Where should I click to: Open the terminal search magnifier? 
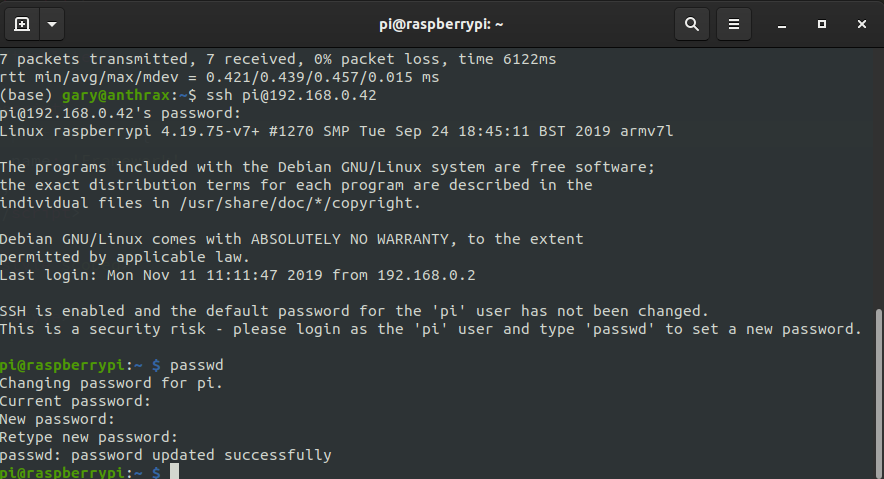click(x=692, y=24)
